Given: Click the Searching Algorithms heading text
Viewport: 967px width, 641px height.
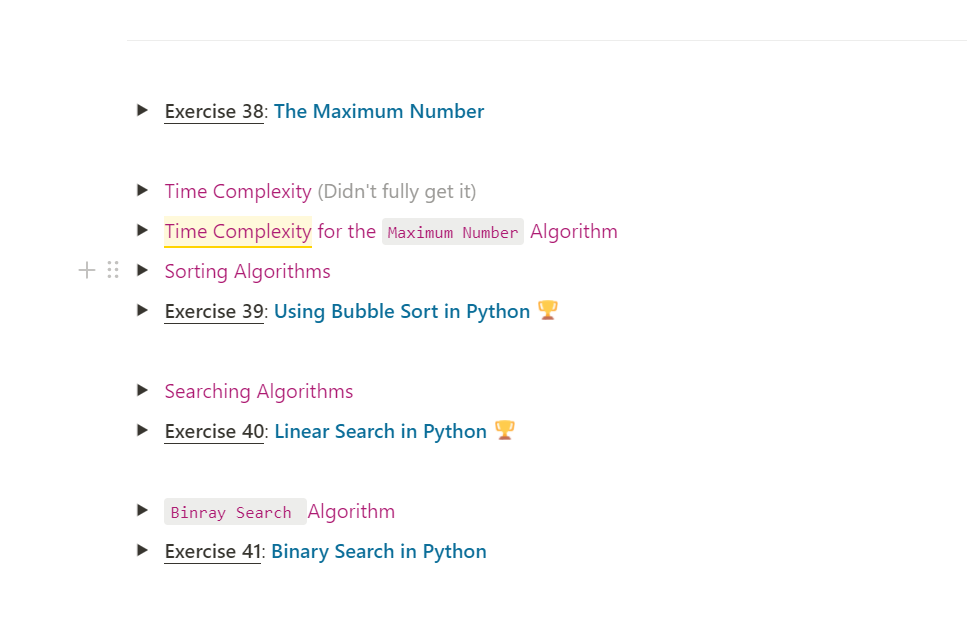Looking at the screenshot, I should [258, 391].
